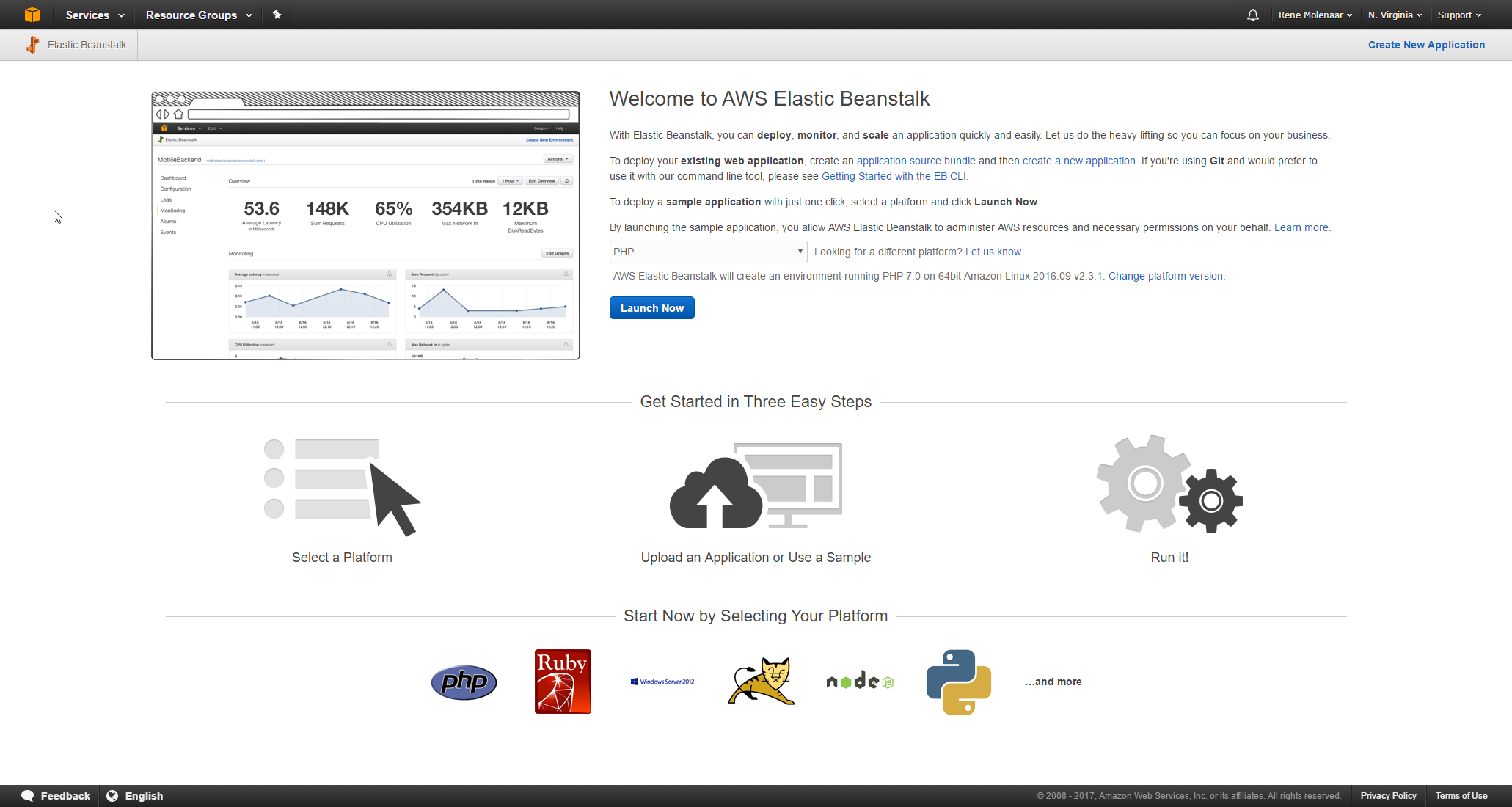Screen dimensions: 1512x807
Task: Open the Resource Groups menu
Action: 199,15
